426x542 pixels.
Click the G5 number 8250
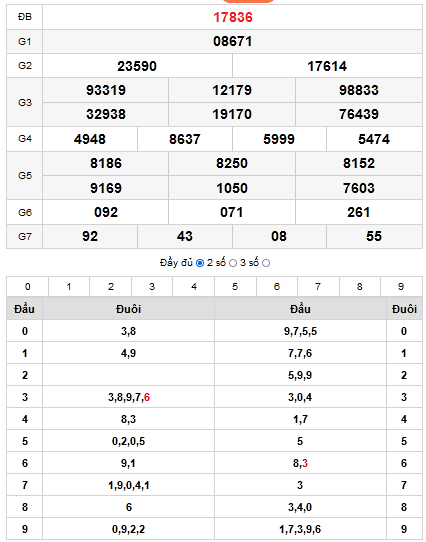tap(232, 163)
